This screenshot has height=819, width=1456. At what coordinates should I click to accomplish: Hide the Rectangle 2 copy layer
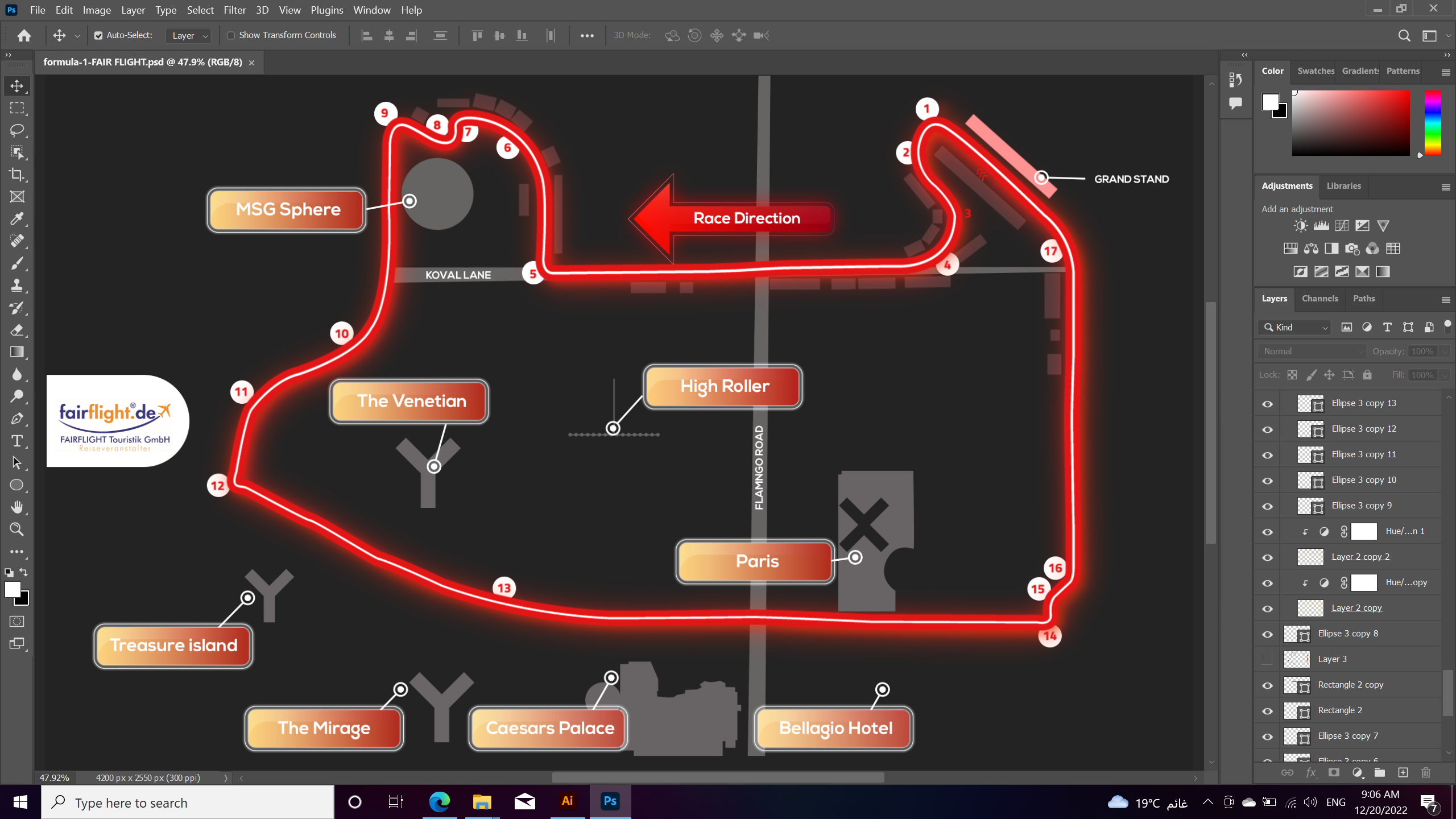click(1268, 685)
